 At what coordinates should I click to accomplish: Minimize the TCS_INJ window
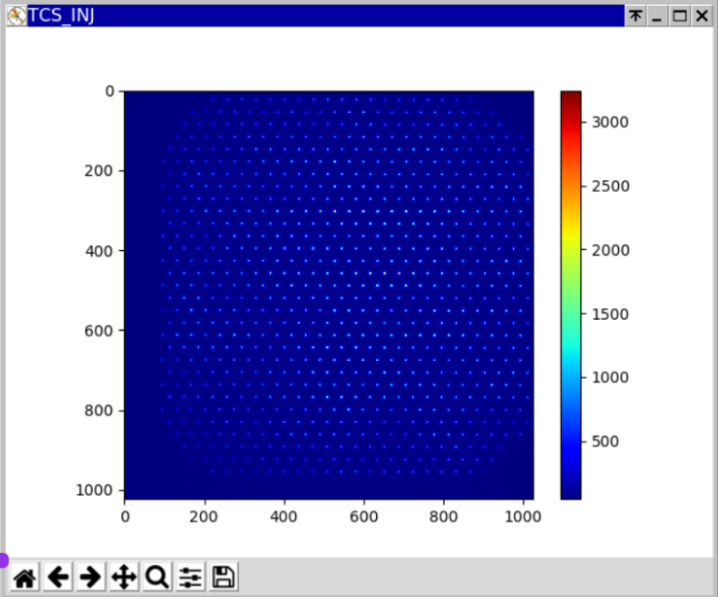click(657, 16)
